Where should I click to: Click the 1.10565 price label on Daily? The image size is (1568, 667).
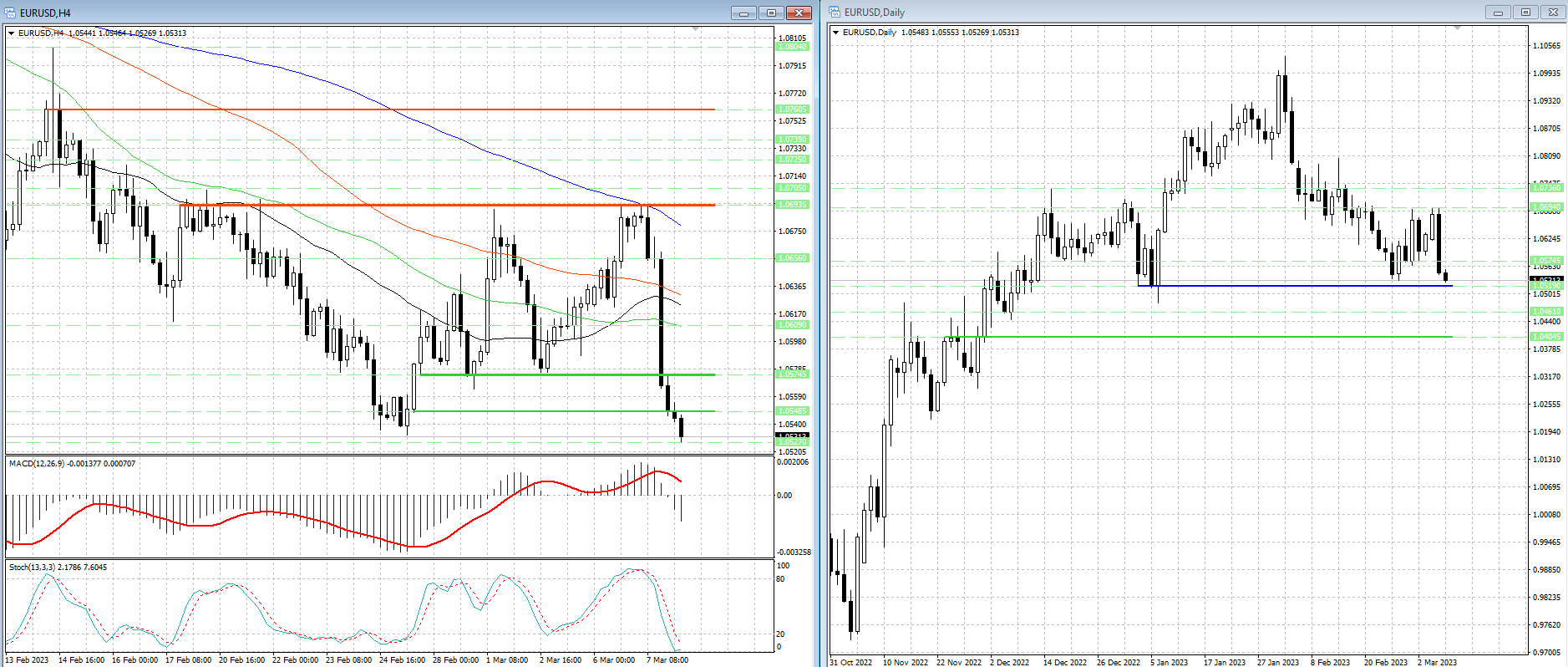[1547, 45]
